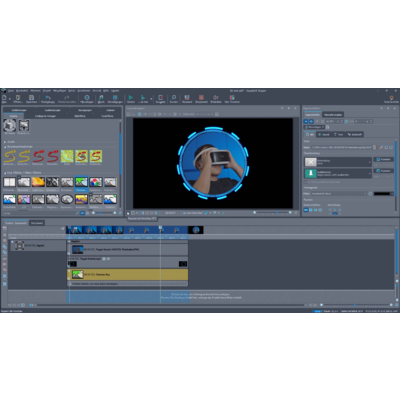The image size is (400, 400).
Task: Click the pencil edit icon beside file name
Action: pos(381,147)
